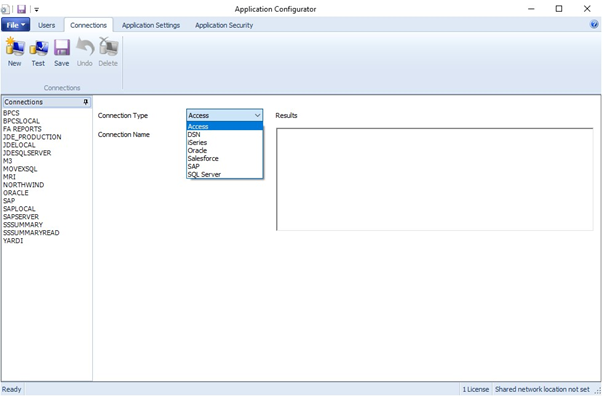Open the File menu
Viewport: 602px width, 396px height.
coord(15,25)
